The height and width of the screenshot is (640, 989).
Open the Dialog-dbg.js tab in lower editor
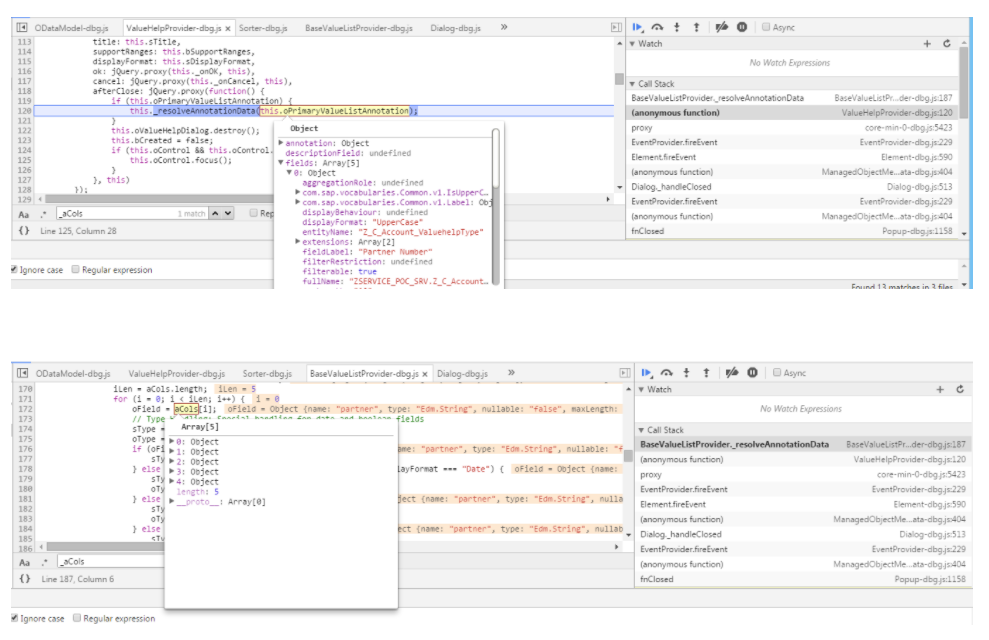[465, 373]
